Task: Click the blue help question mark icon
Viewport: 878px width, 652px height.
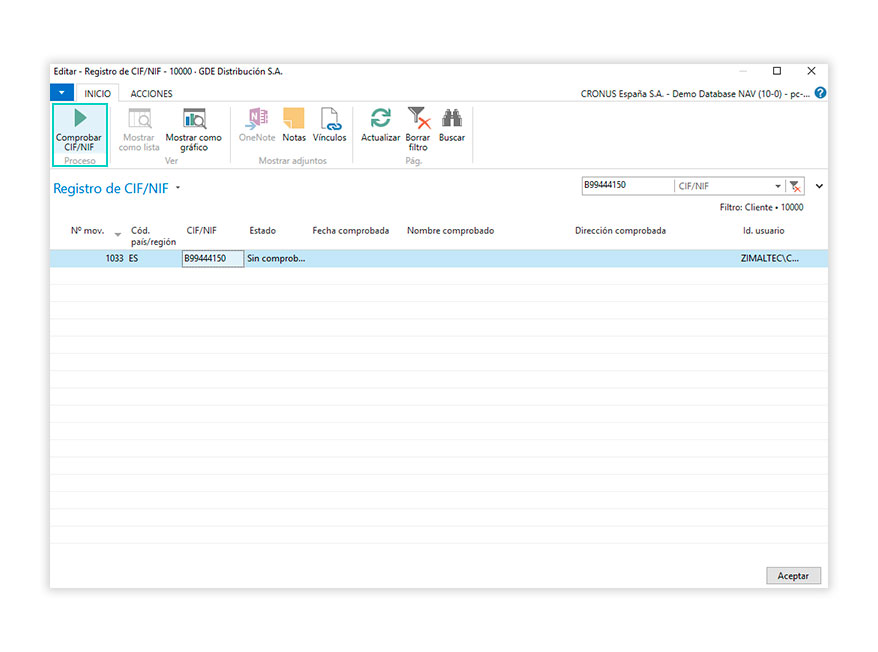Action: pos(820,93)
